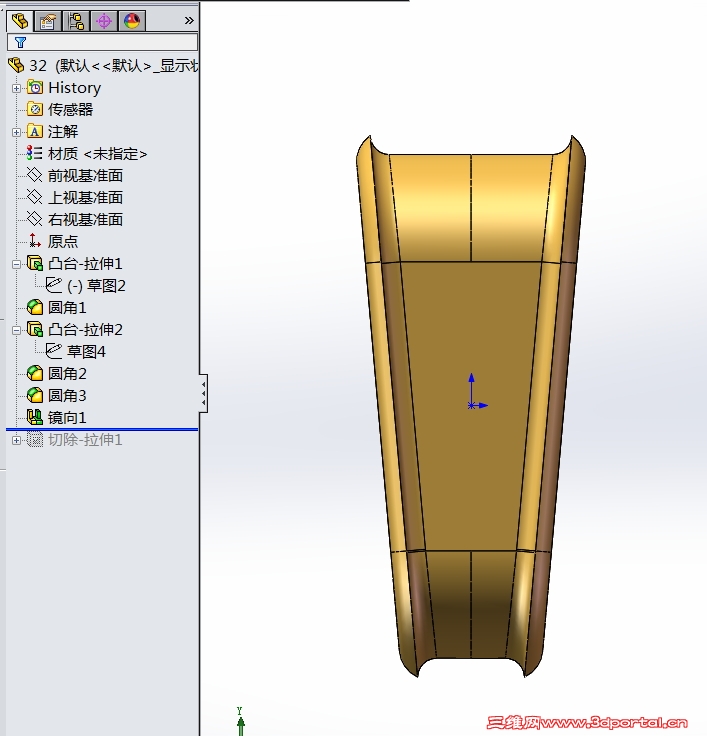The height and width of the screenshot is (736, 707).
Task: Click the 原点 origin icon
Action: [35, 241]
